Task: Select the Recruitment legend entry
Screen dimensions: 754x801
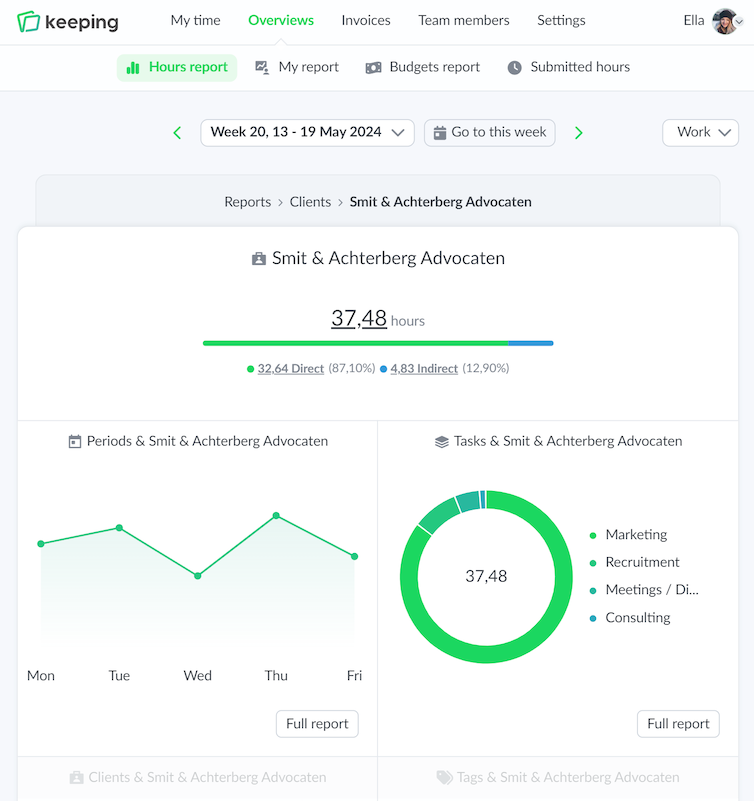Action: pos(635,562)
